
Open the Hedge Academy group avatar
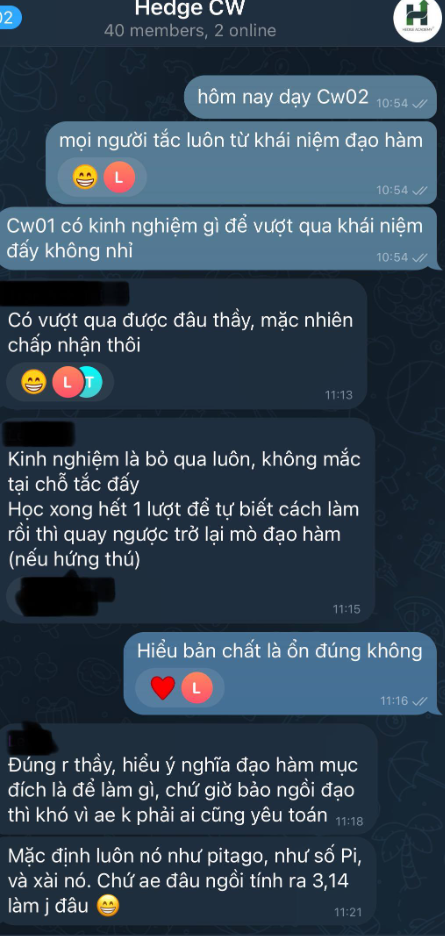click(x=417, y=19)
